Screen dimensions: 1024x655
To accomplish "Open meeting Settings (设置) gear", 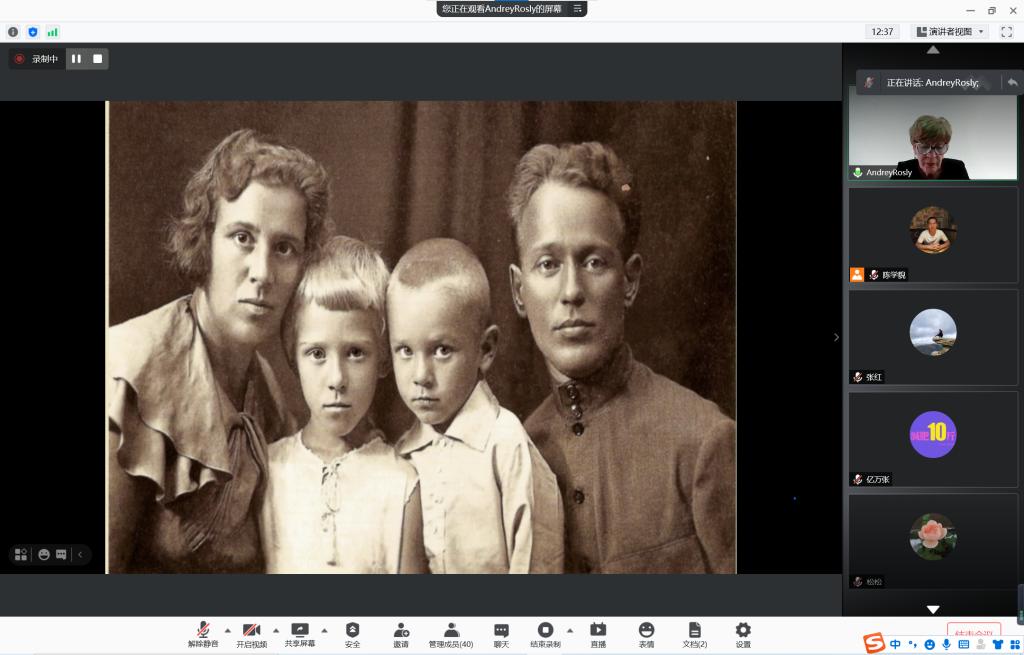I will (x=743, y=634).
